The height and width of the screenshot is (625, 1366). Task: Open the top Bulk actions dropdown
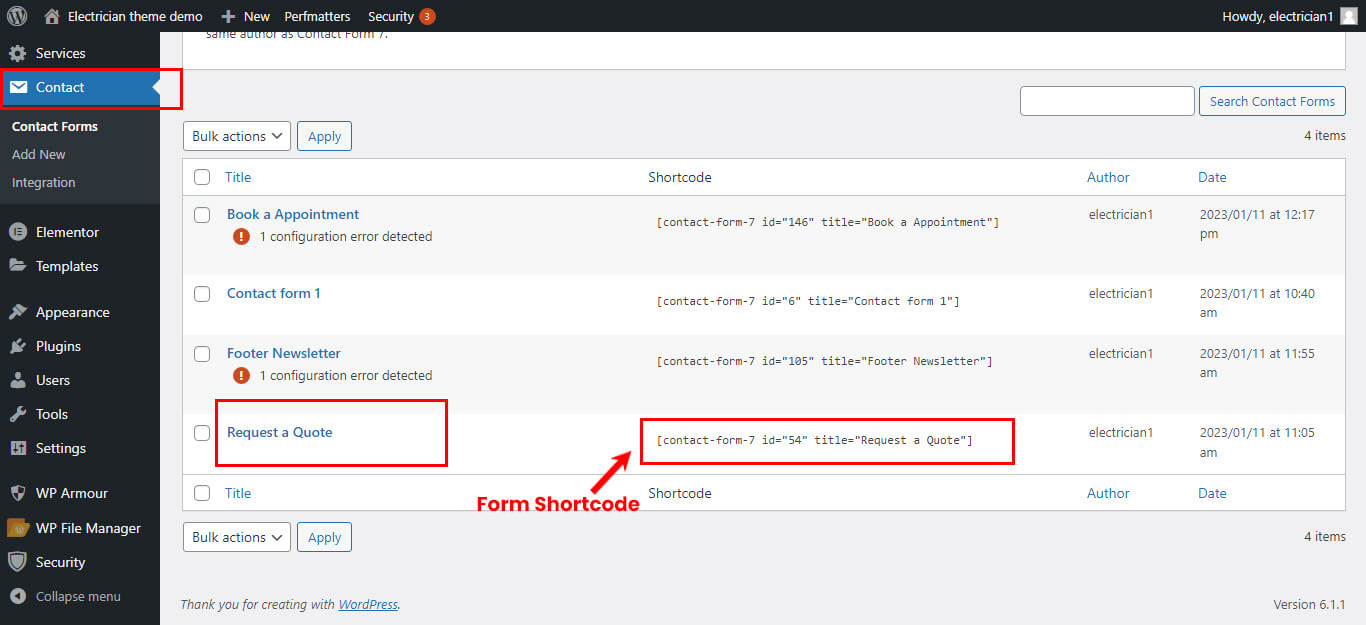236,136
